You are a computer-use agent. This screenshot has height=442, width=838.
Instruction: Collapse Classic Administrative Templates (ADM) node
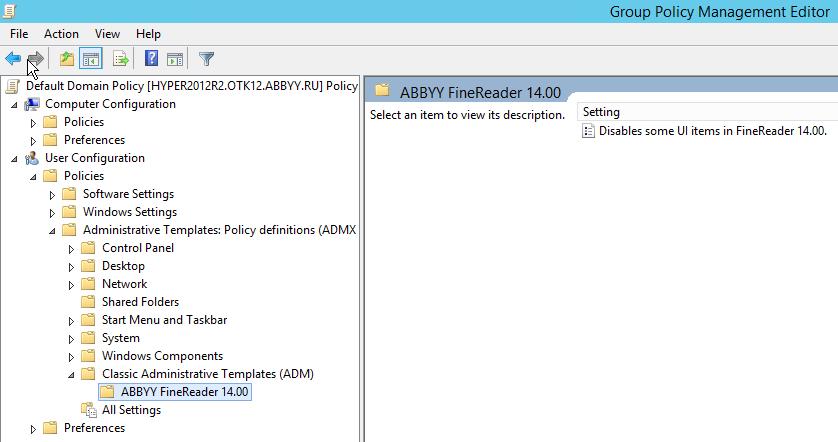pos(71,375)
